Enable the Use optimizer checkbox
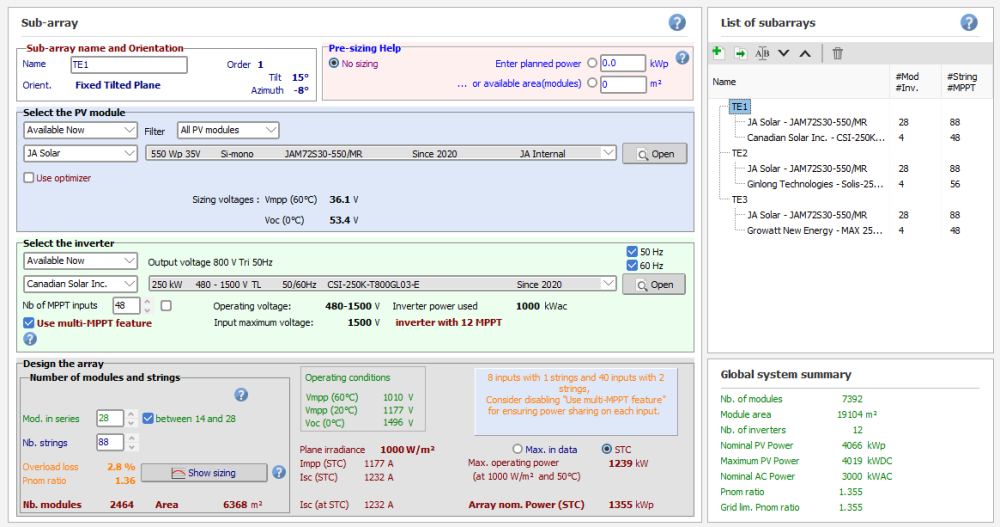Screen dimensions: 1000x527 tap(29, 178)
